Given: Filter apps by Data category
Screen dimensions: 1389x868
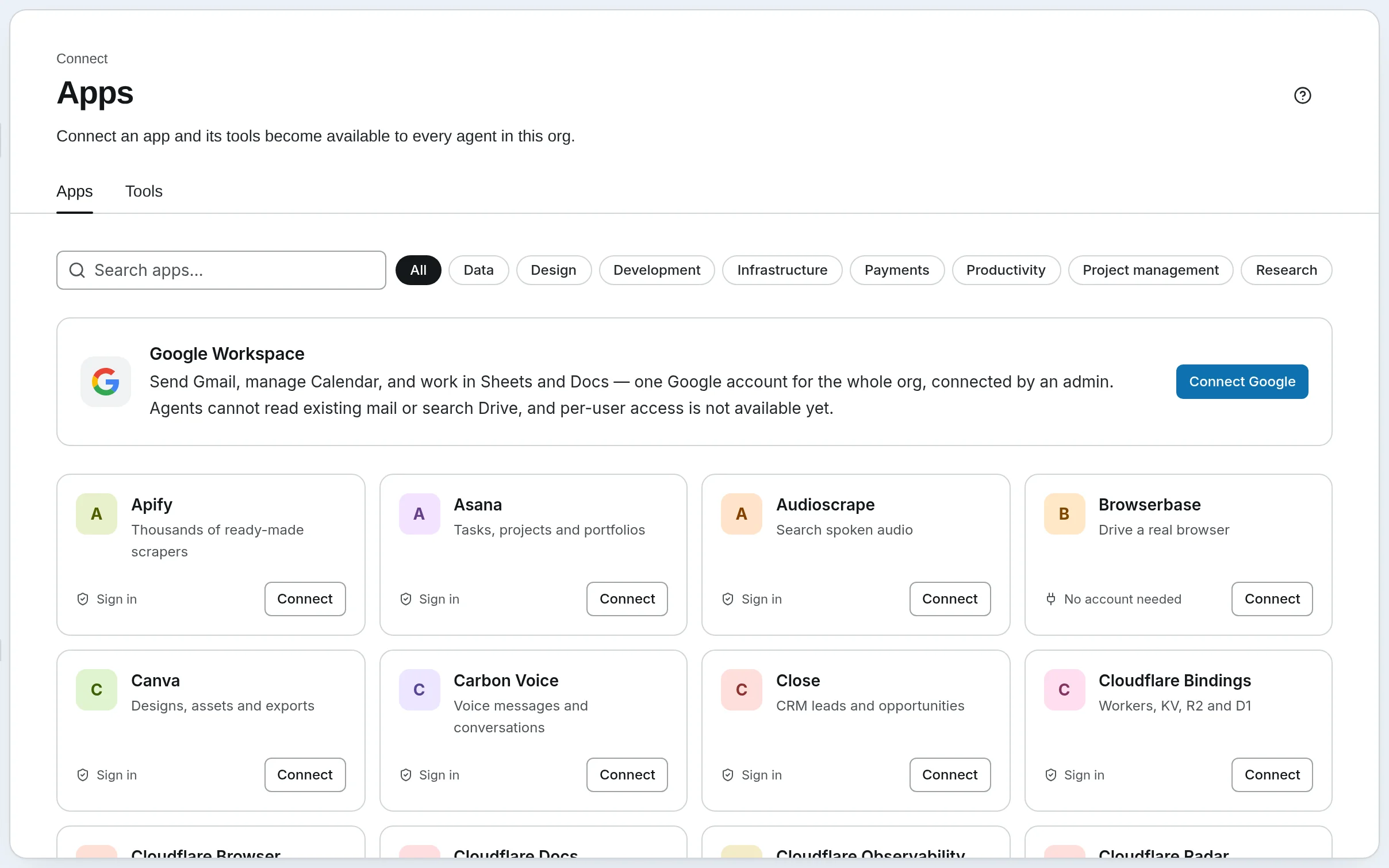Looking at the screenshot, I should click(x=479, y=270).
